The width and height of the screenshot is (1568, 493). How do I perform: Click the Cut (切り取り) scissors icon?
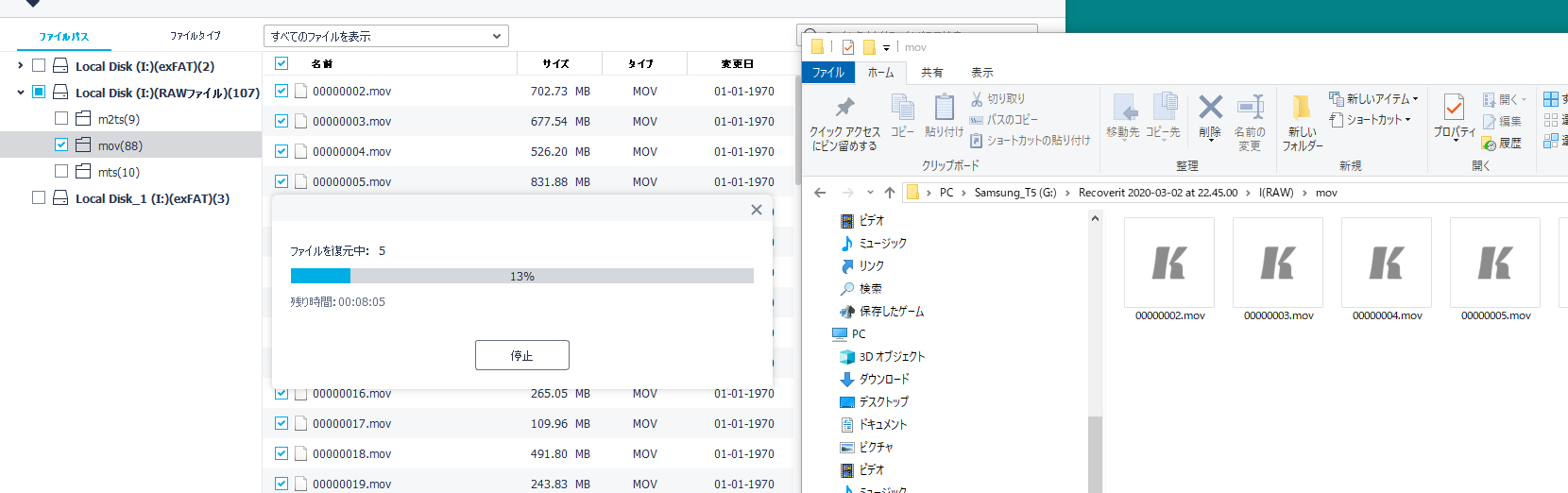977,98
